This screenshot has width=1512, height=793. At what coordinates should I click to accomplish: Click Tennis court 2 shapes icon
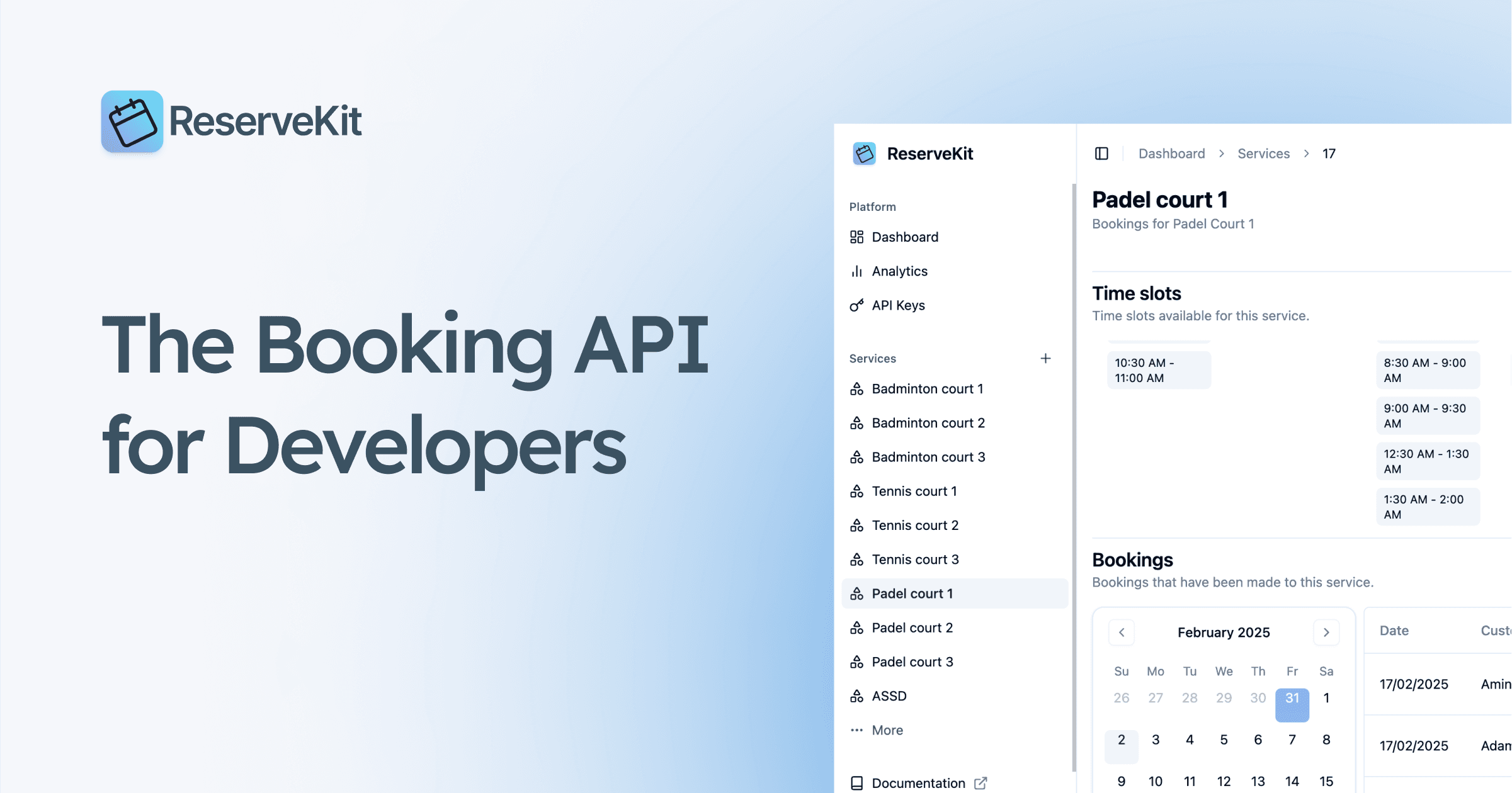(x=856, y=526)
